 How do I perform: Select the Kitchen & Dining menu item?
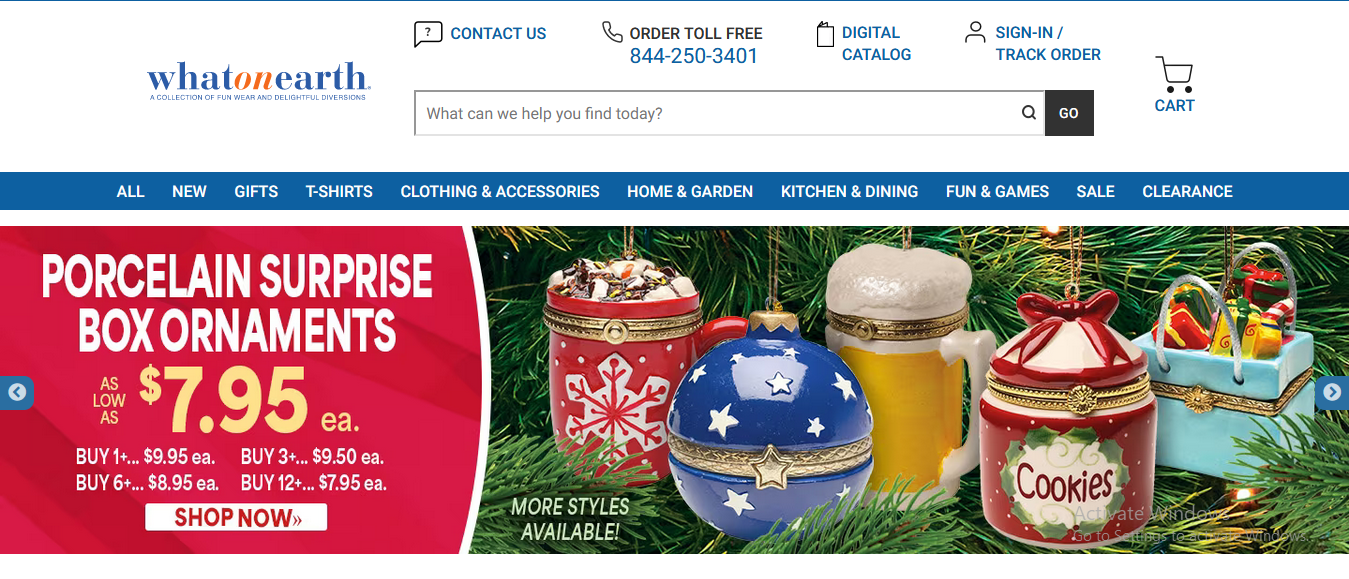tap(849, 191)
